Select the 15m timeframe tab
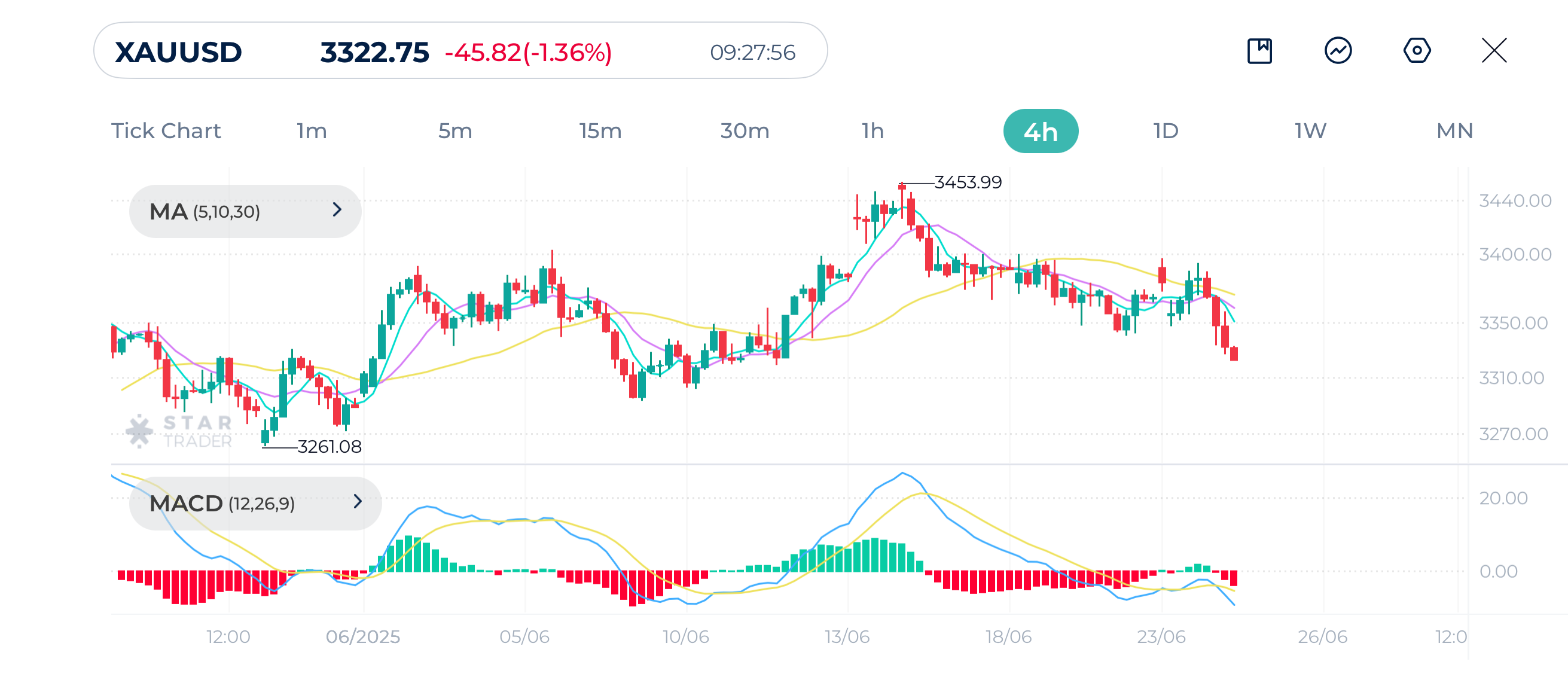This screenshot has width=1568, height=683. pos(600,130)
